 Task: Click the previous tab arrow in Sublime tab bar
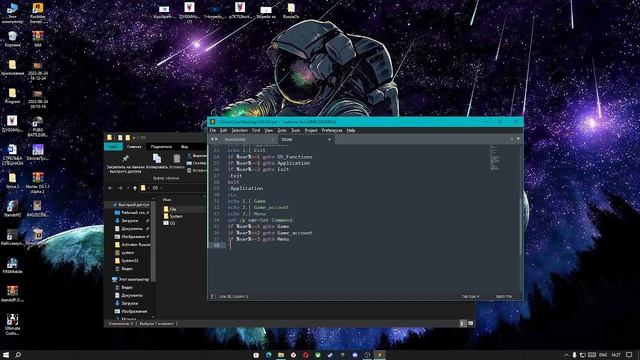(x=212, y=140)
